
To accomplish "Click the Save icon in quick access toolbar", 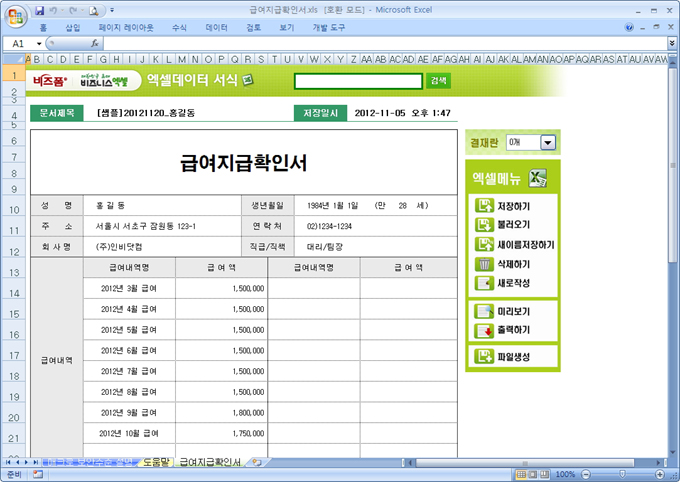I will pyautogui.click(x=39, y=10).
